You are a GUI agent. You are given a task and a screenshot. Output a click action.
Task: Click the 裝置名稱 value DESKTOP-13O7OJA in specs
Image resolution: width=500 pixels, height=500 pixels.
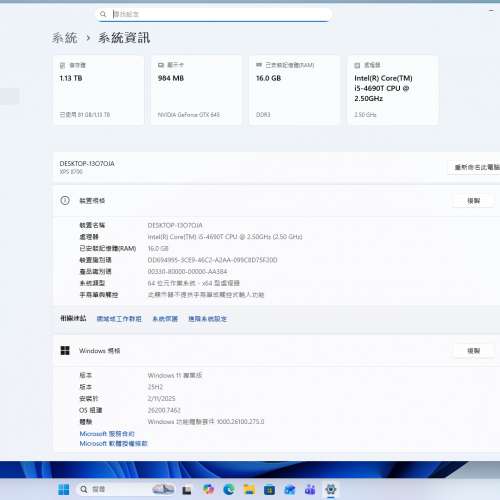pos(175,225)
